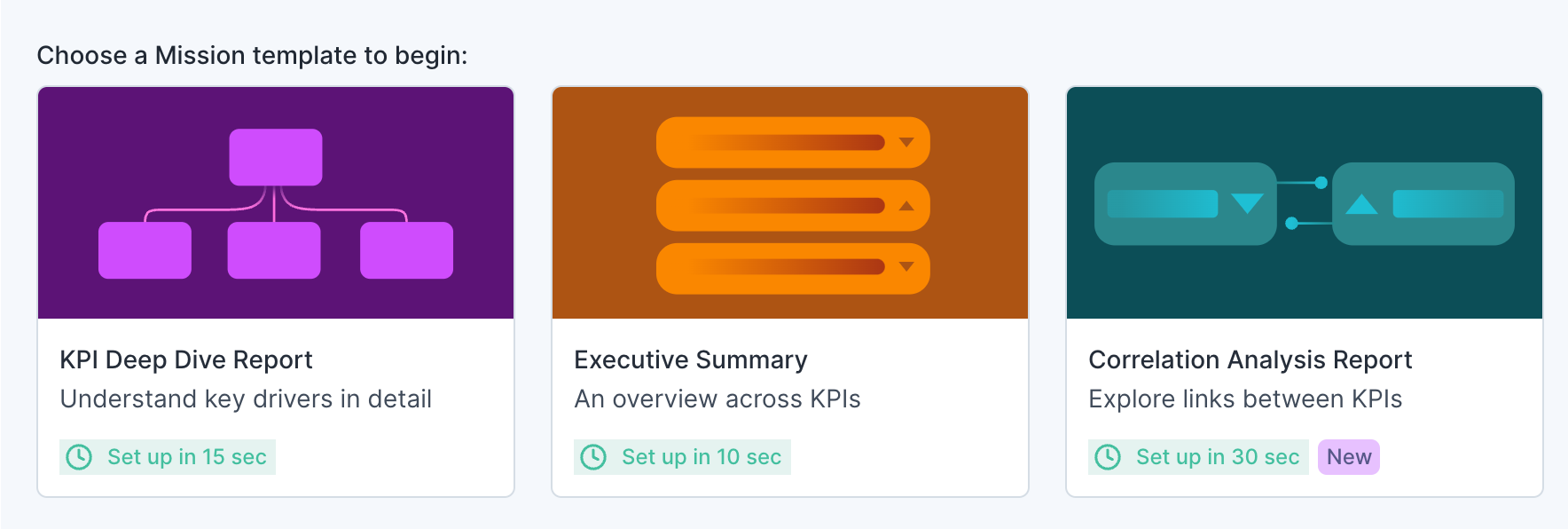Screen dimensions: 1568x529
Task: Click the clock icon beside 'Set up in 30 sec'
Action: point(1108,457)
